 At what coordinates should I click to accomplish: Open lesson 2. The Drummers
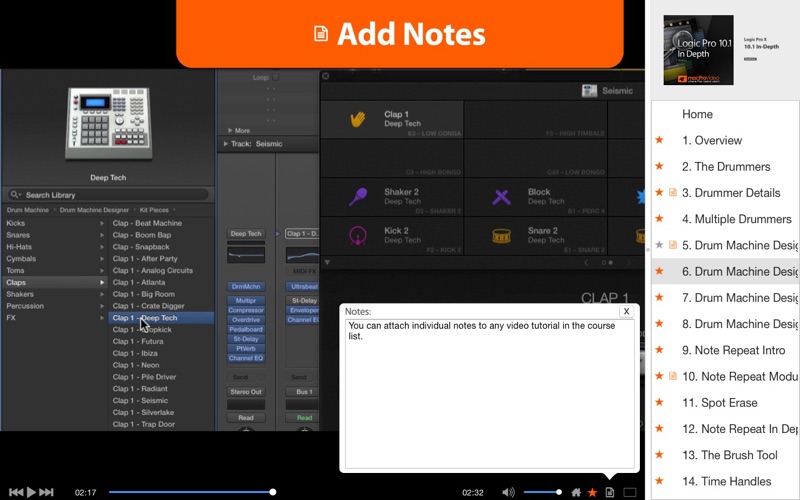[x=726, y=167]
